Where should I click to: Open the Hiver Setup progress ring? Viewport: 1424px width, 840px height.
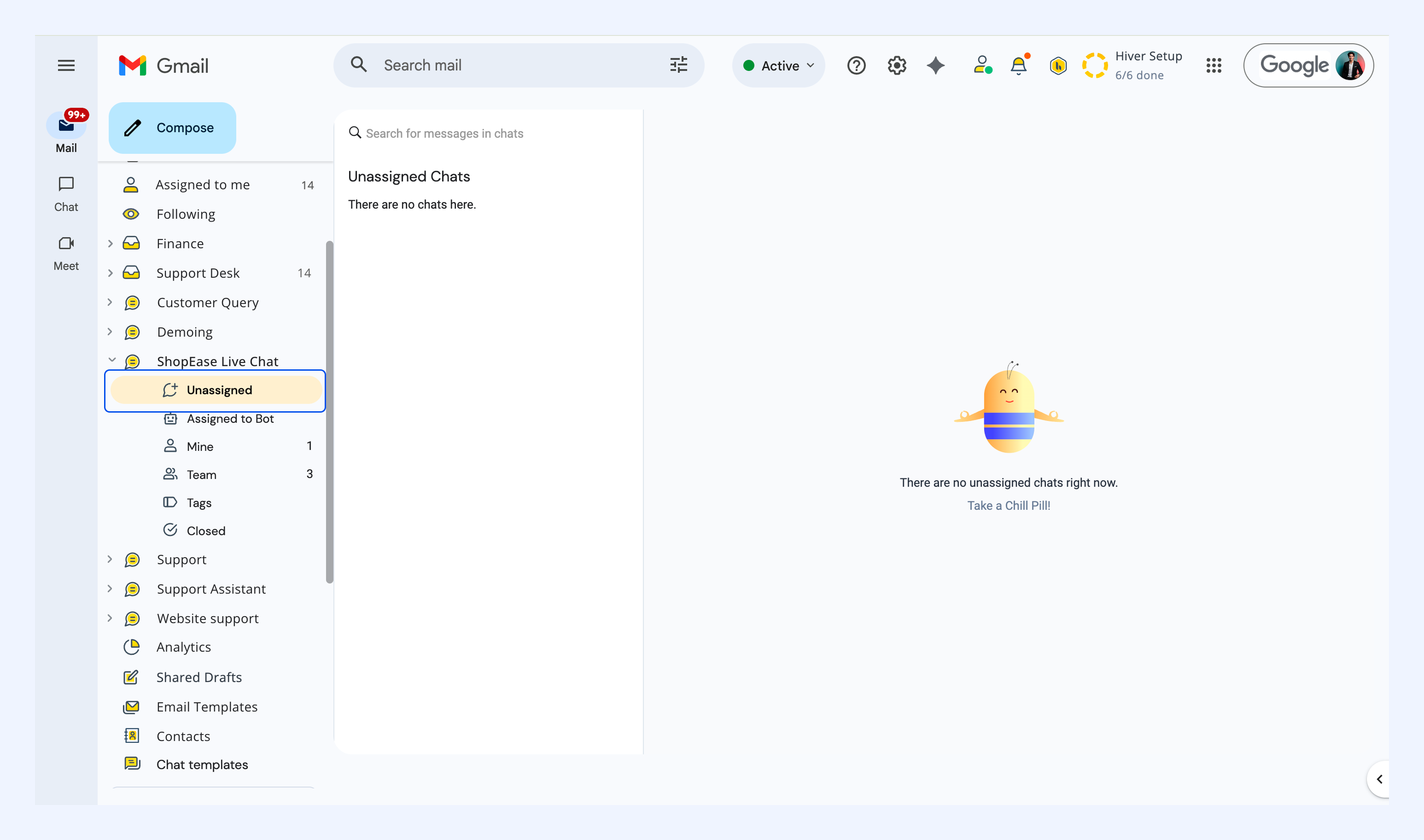click(x=1095, y=66)
